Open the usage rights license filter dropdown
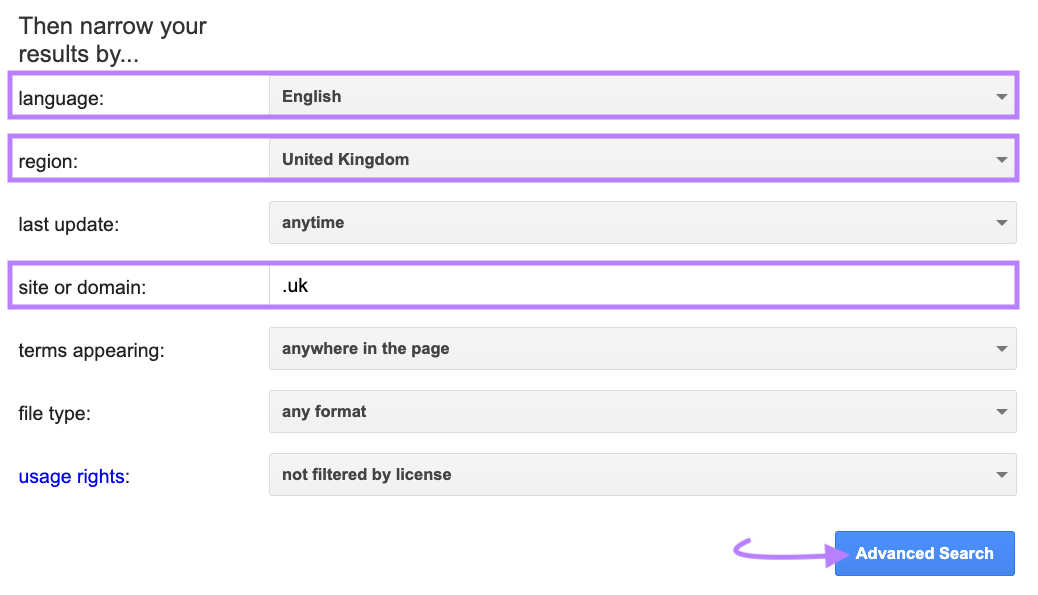This screenshot has width=1038, height=595. click(x=640, y=474)
